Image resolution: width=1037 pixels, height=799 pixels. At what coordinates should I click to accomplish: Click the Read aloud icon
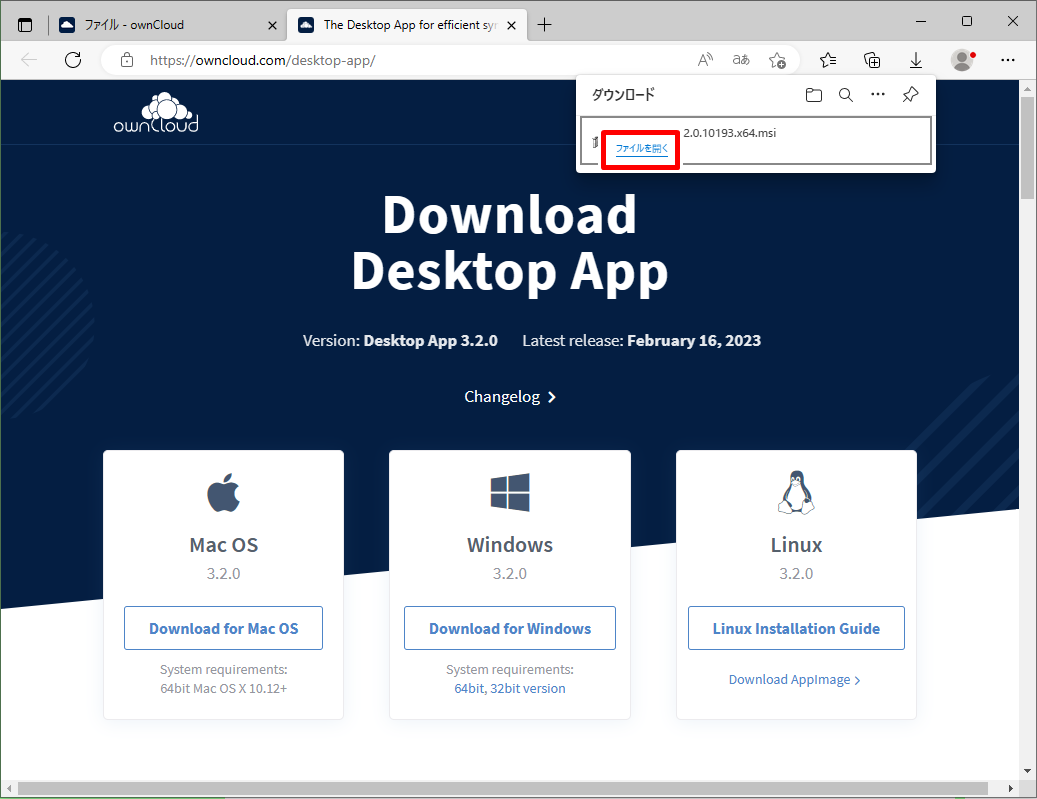click(705, 60)
